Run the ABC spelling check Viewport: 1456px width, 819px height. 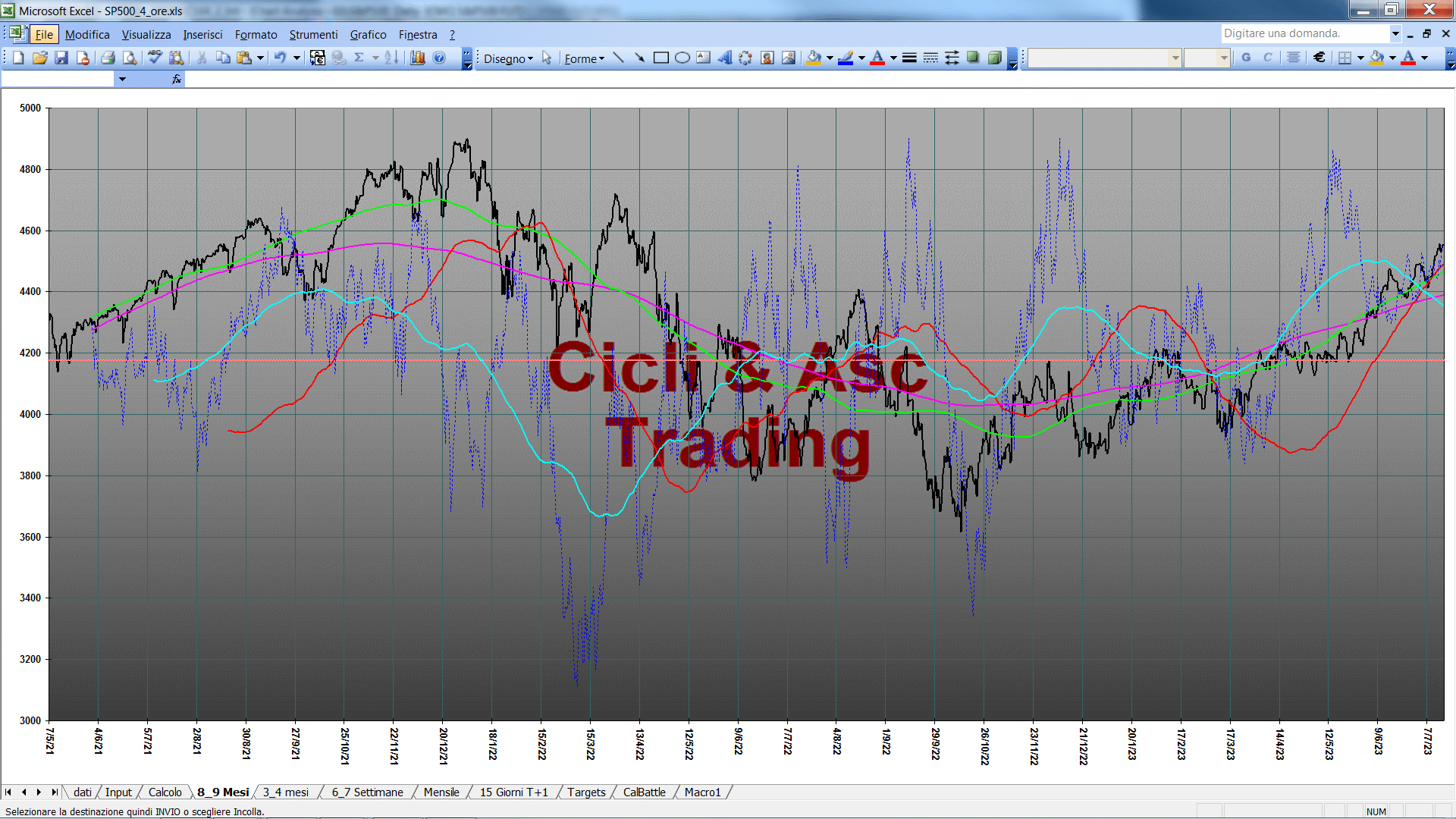(x=155, y=58)
